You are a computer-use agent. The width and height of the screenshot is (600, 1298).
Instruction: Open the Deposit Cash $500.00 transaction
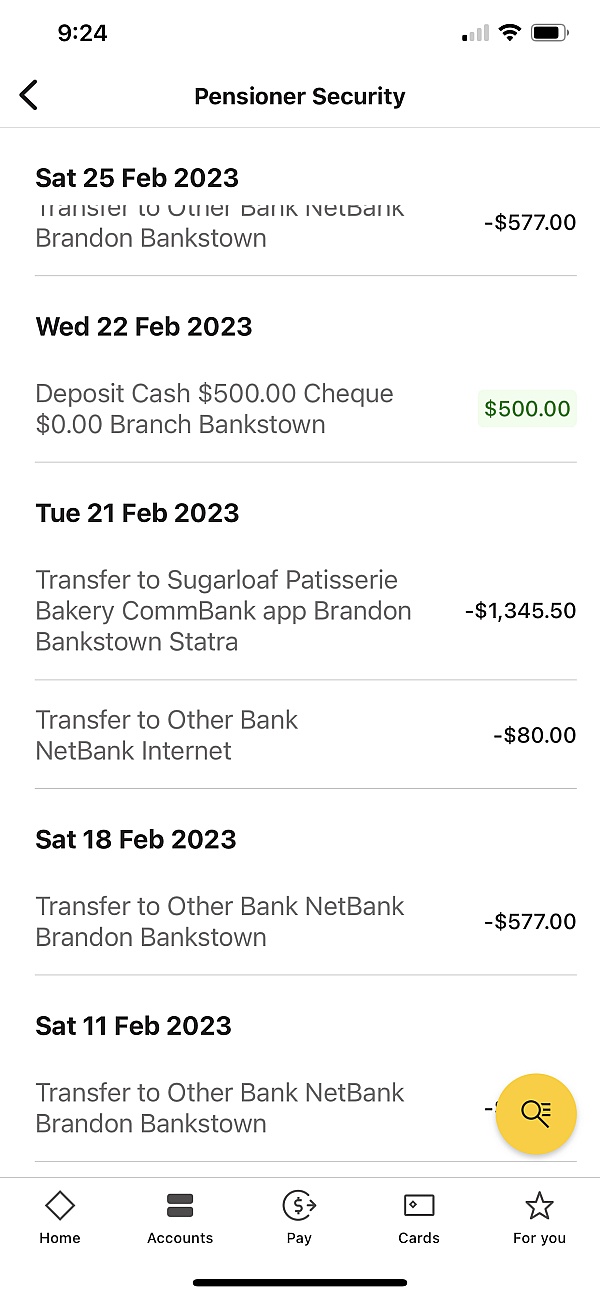coord(214,408)
